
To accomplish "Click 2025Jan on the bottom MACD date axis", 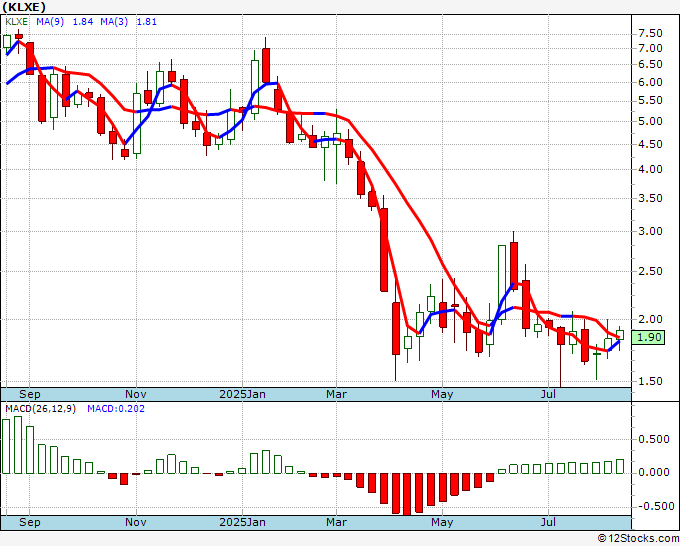I will click(x=242, y=522).
